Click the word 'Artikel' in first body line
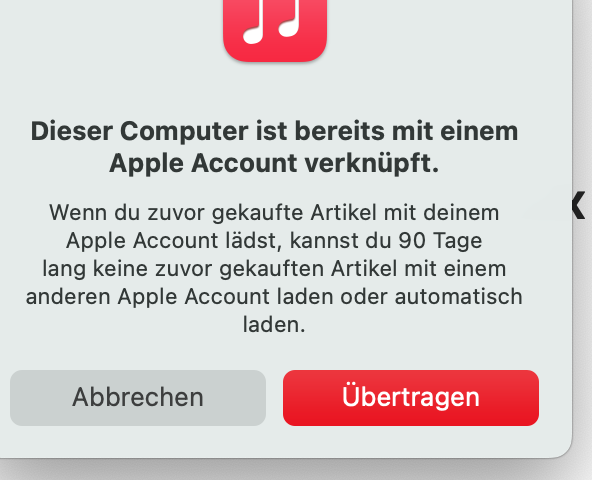This screenshot has width=592, height=480. click(344, 213)
